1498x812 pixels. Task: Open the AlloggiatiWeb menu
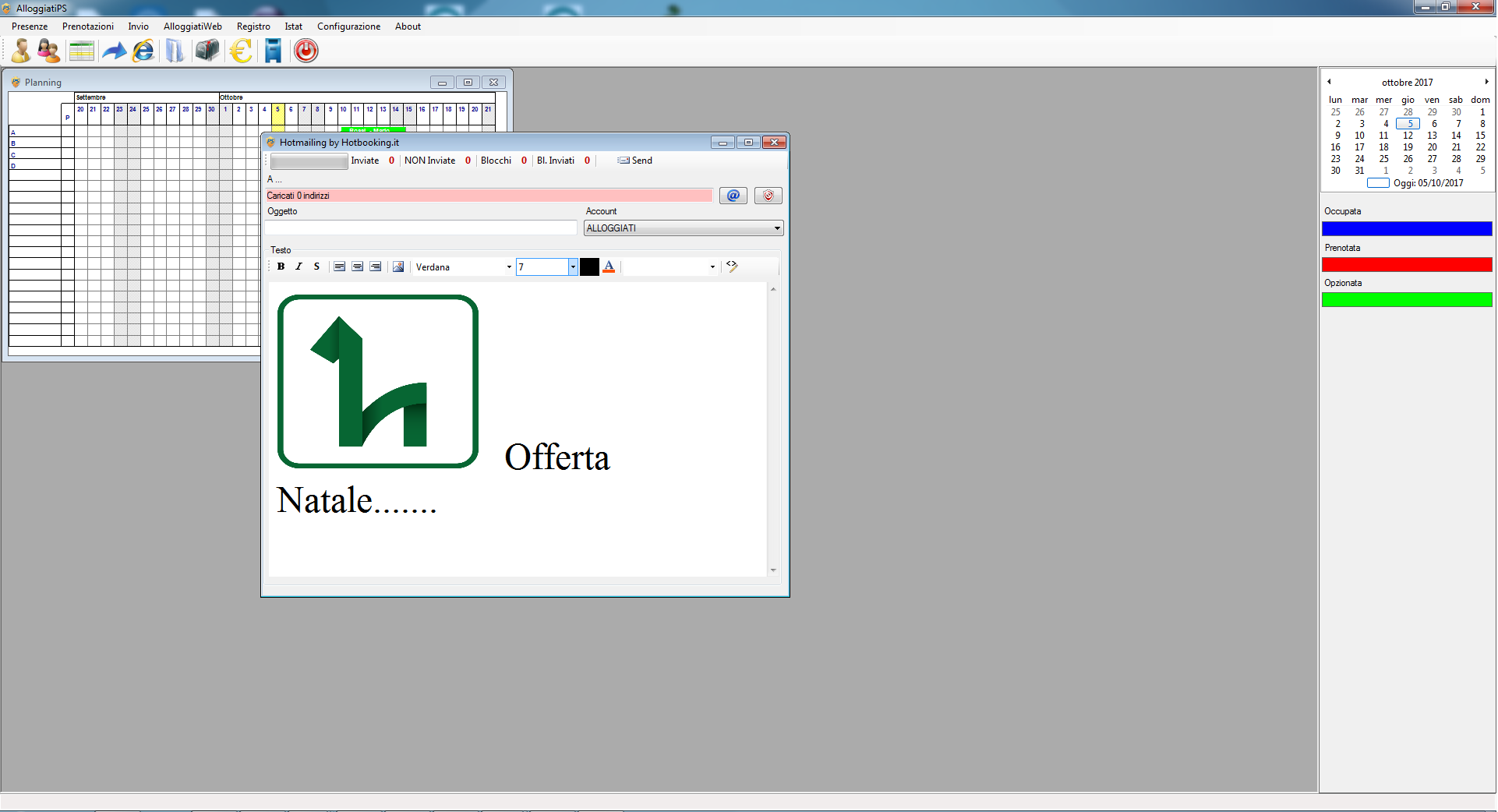point(193,26)
